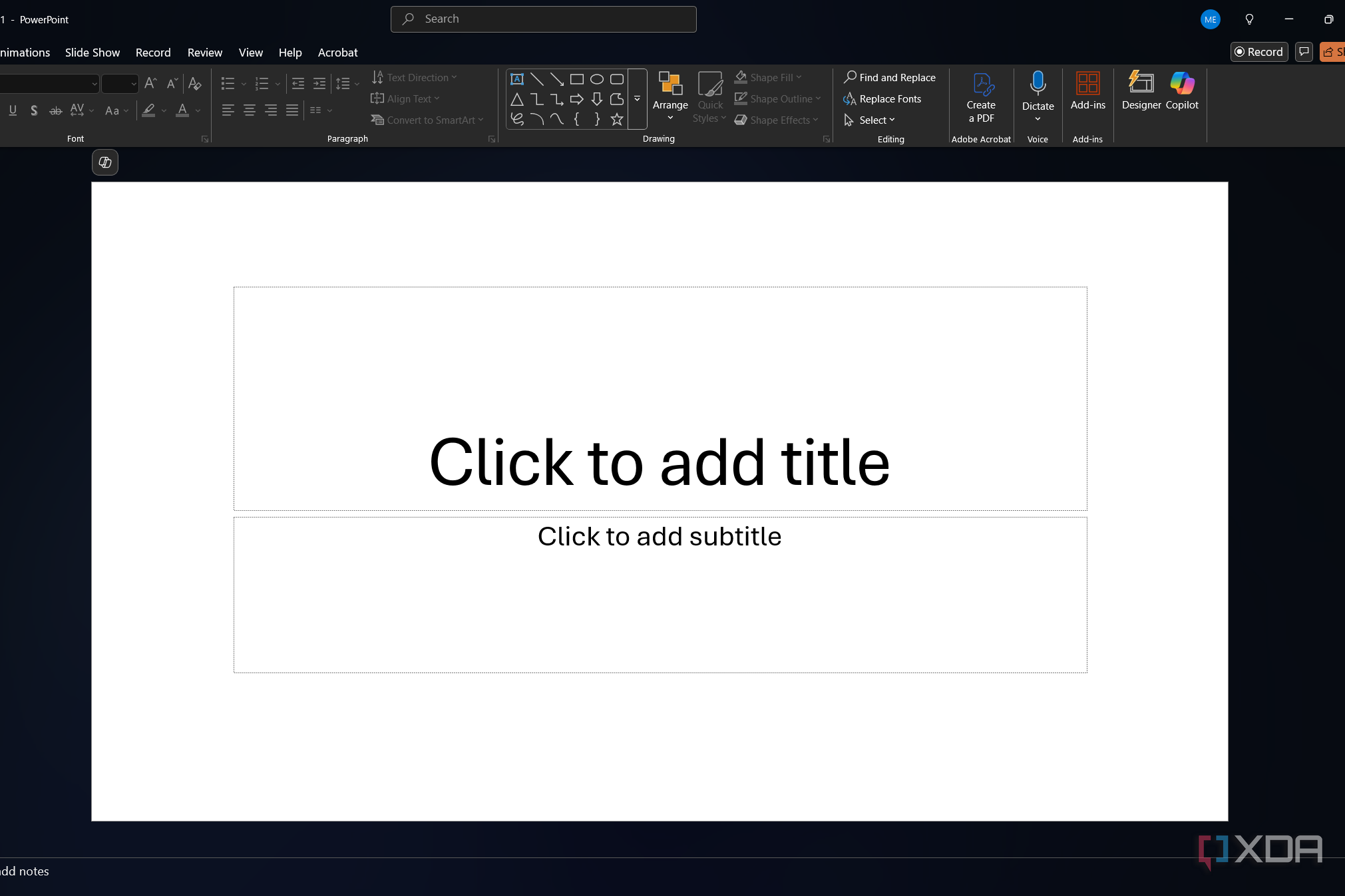Screen dimensions: 1345x896
Task: Pick the font color swatch
Action: (182, 110)
